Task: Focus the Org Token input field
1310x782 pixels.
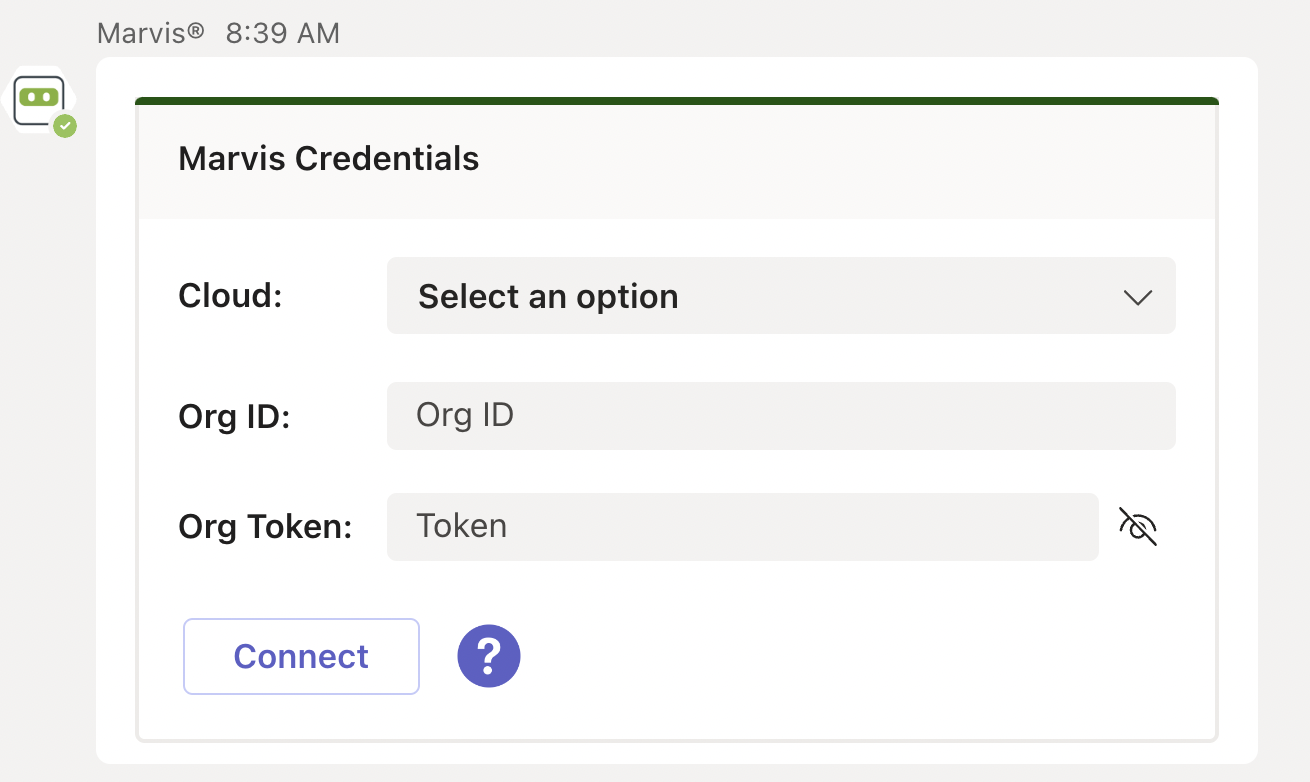Action: pos(742,526)
